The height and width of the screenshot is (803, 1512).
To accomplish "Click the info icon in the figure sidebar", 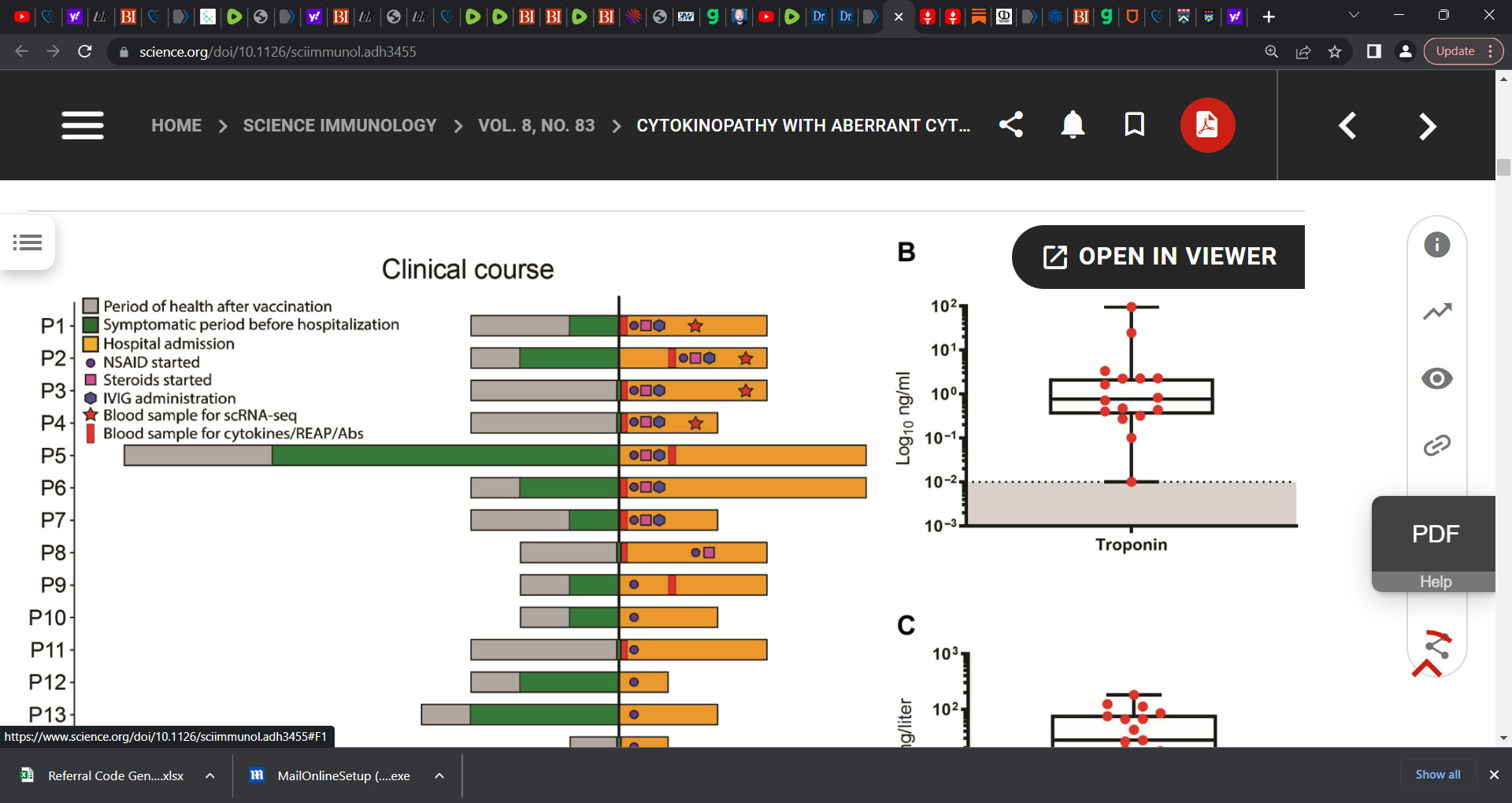I will click(x=1437, y=245).
